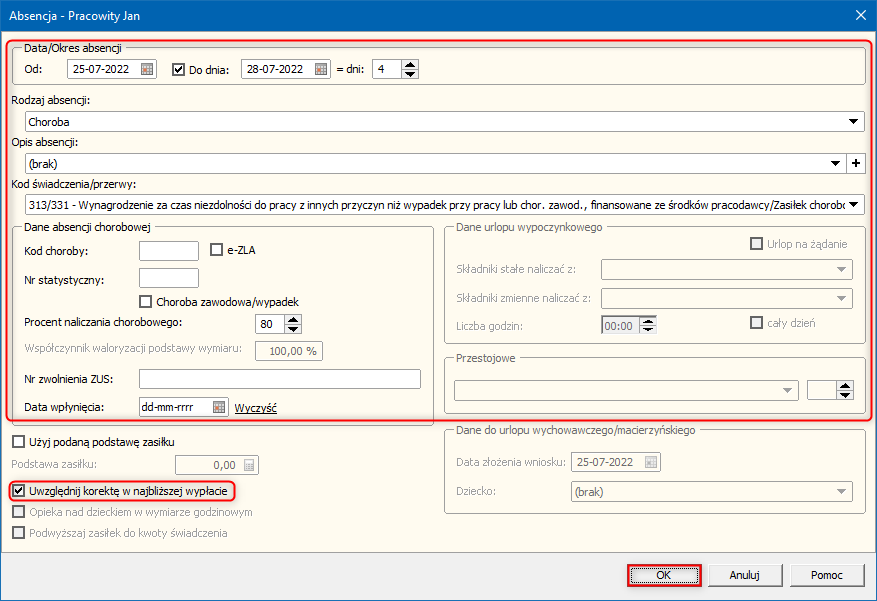Click the Nr zwolnienia ZUS field
The image size is (877, 601).
point(280,378)
